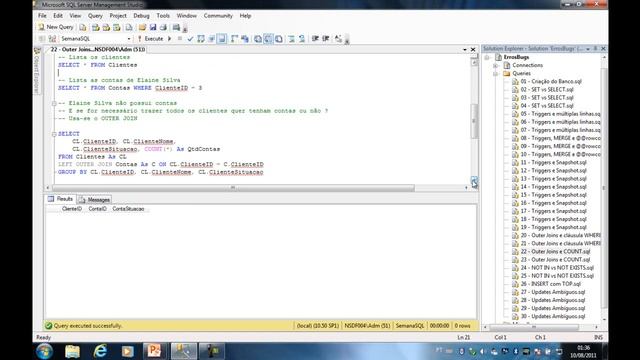Click the Save floppy disk icon
640x360 pixels.
(x=153, y=27)
